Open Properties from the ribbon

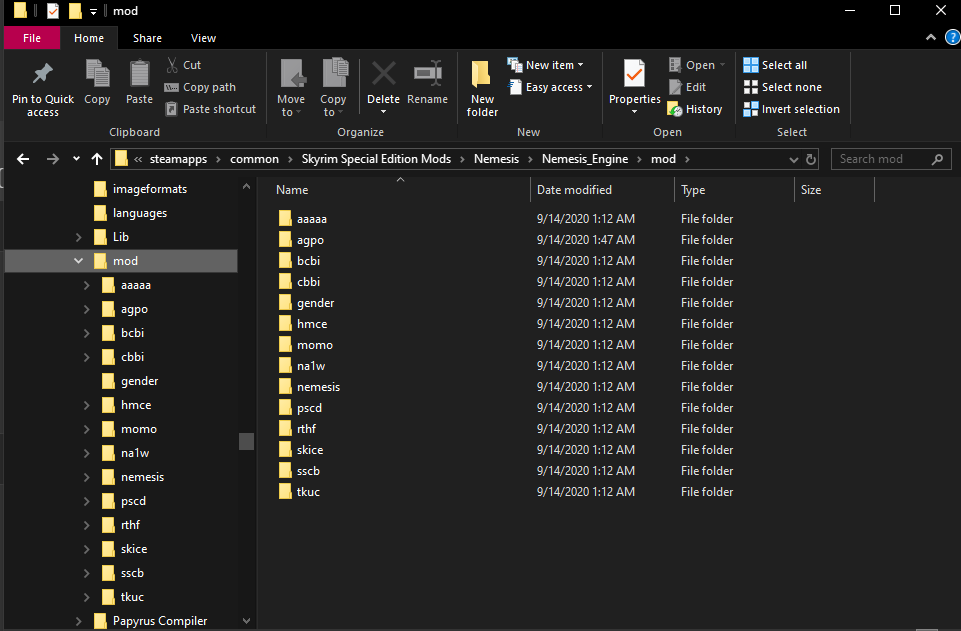click(634, 87)
